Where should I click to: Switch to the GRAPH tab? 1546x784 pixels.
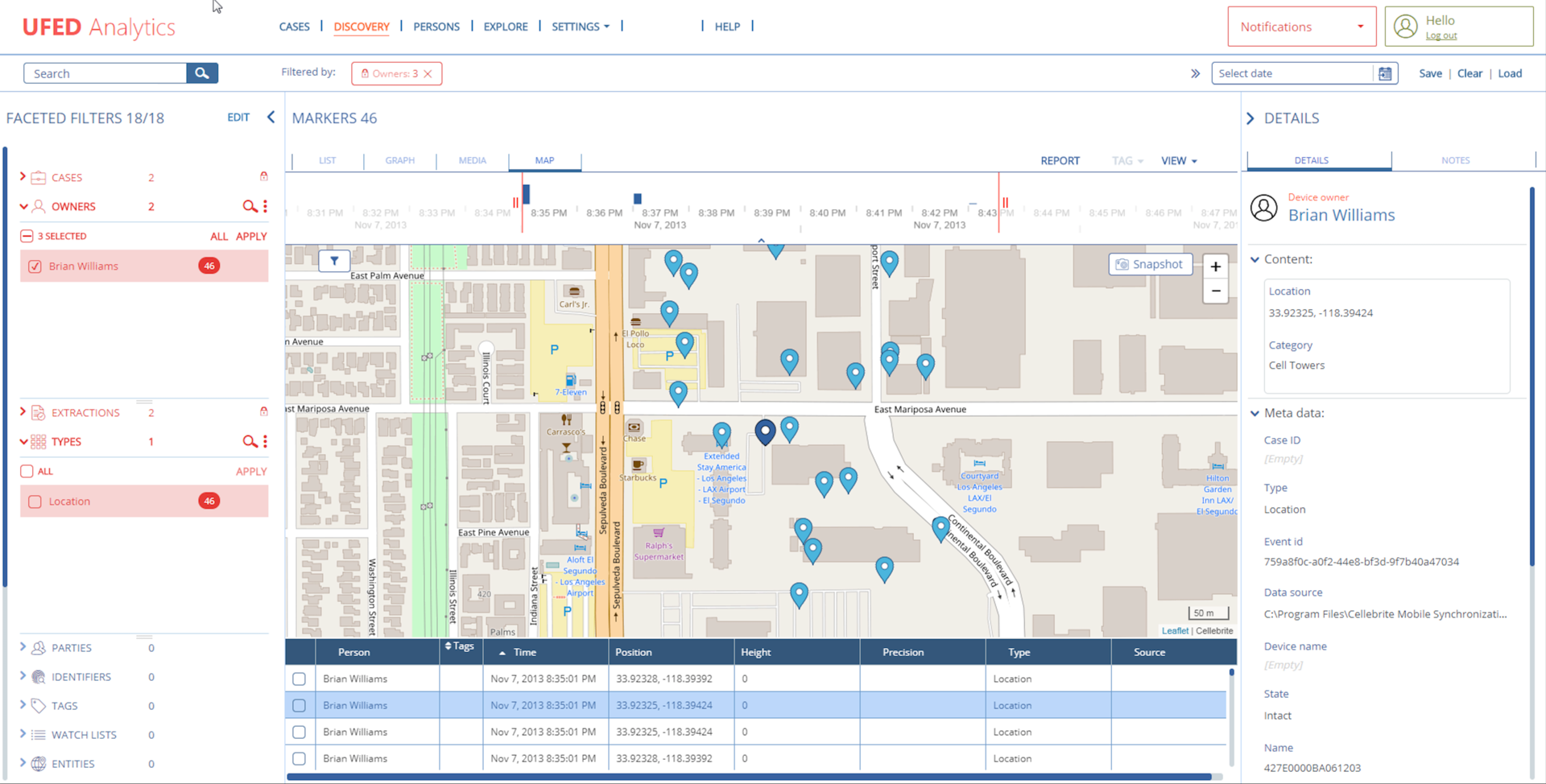tap(399, 160)
